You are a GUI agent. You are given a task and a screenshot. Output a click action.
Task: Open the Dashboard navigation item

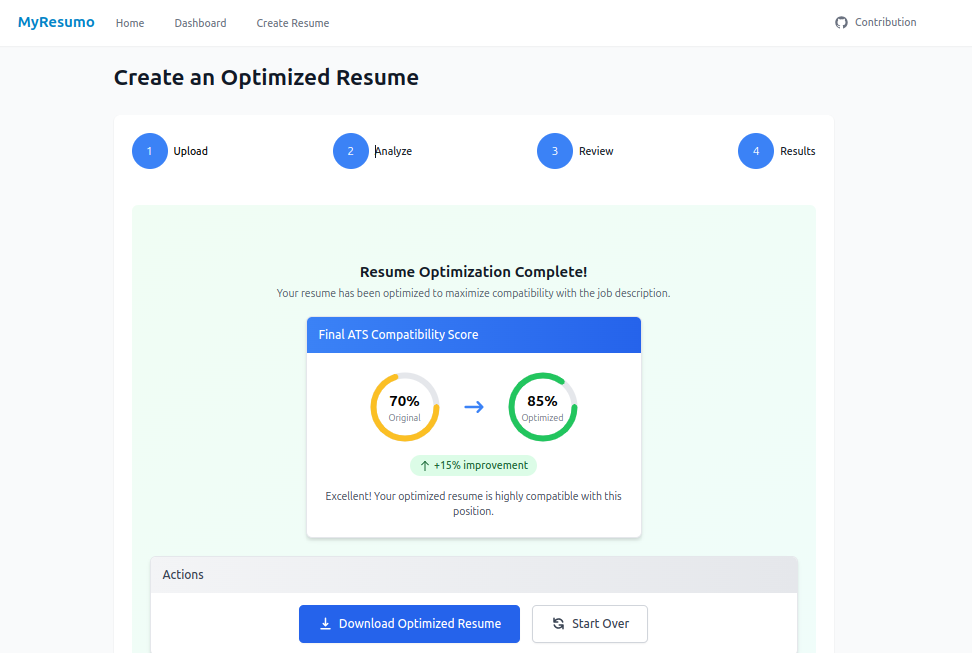pos(200,22)
